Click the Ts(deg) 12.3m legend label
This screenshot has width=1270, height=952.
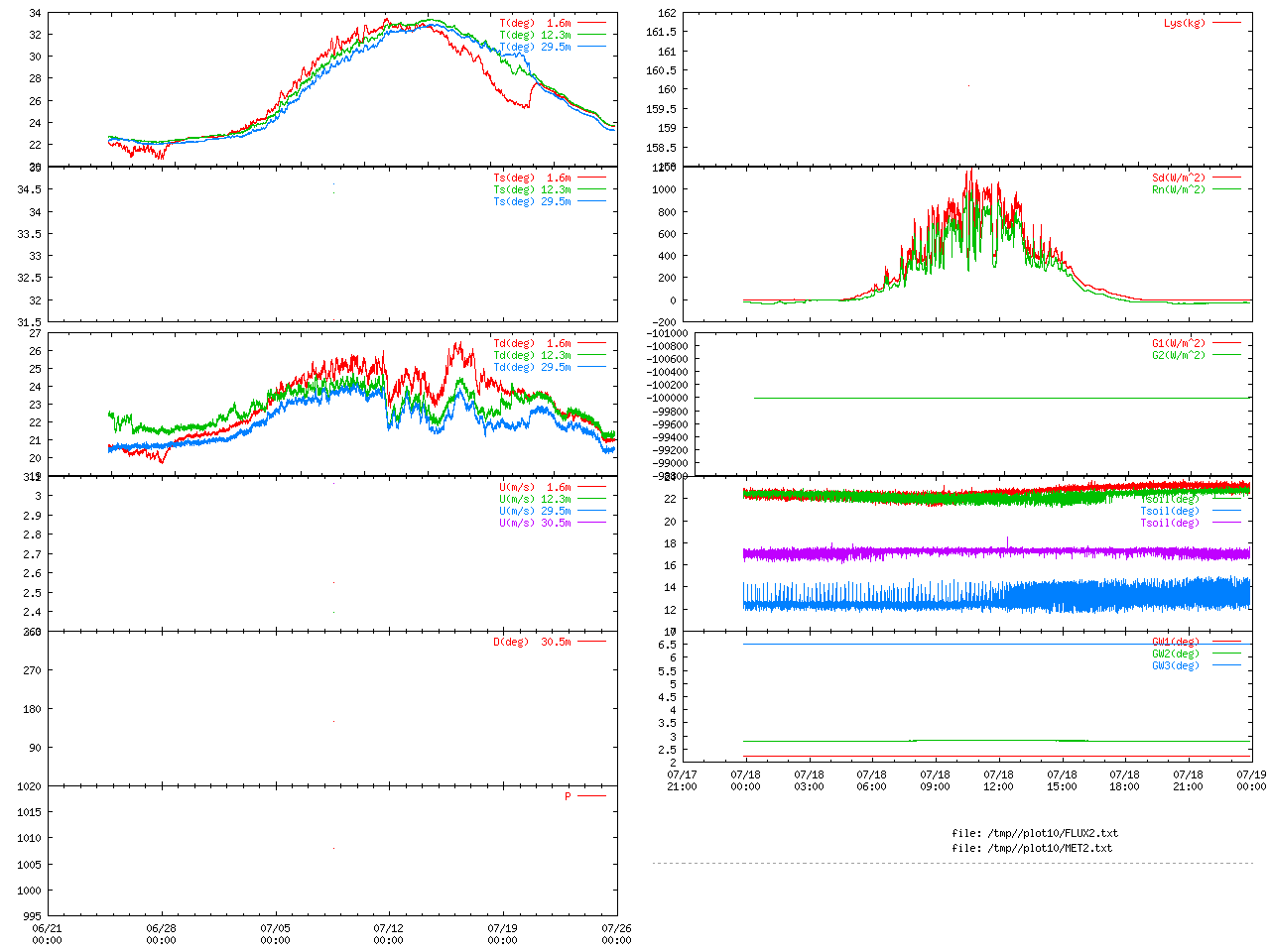coord(532,189)
